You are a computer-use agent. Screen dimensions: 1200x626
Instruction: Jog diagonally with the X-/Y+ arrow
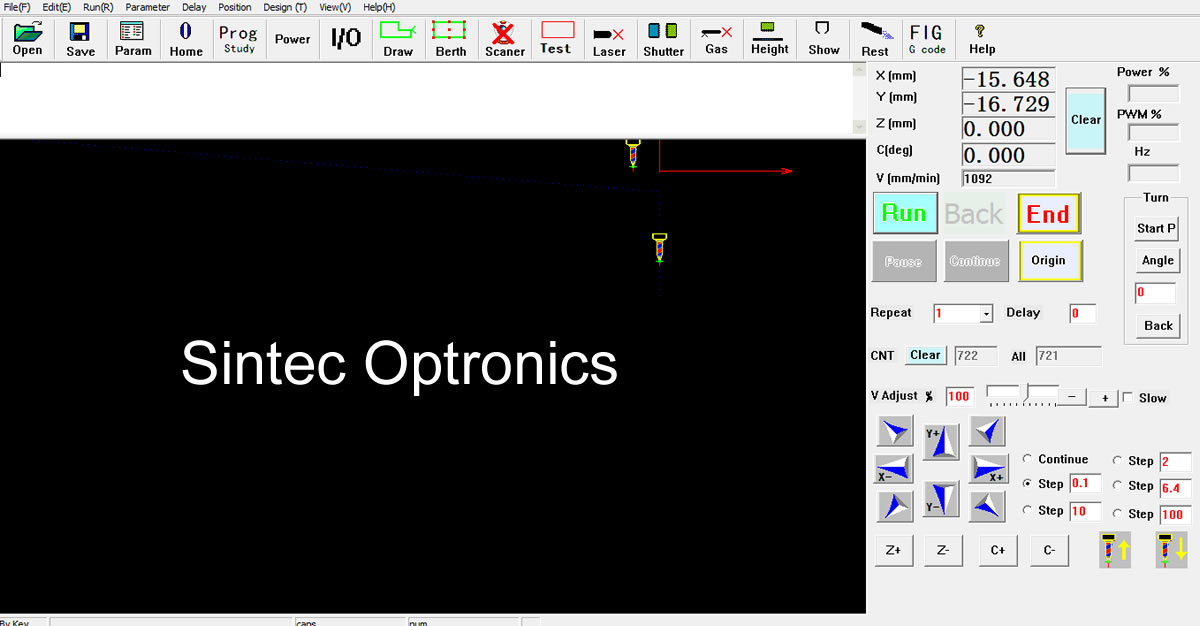tap(895, 431)
